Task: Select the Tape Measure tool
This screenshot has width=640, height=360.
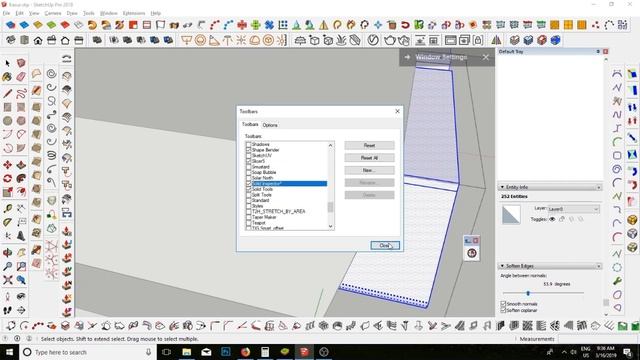Action: click(7, 209)
